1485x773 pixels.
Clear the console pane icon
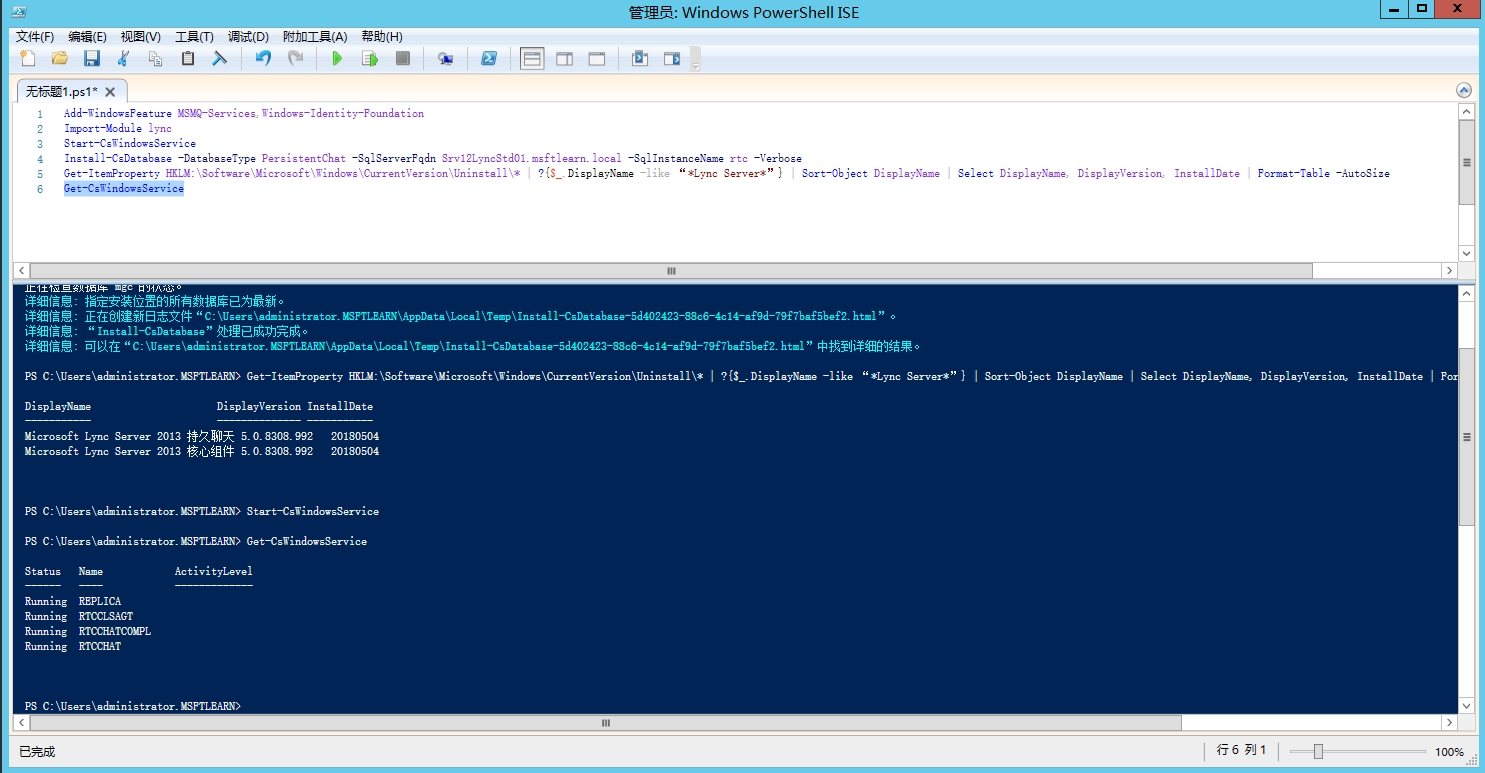pyautogui.click(x=220, y=59)
